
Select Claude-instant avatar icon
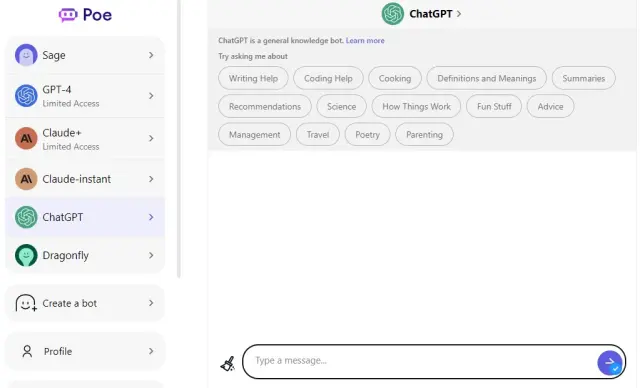(x=26, y=179)
